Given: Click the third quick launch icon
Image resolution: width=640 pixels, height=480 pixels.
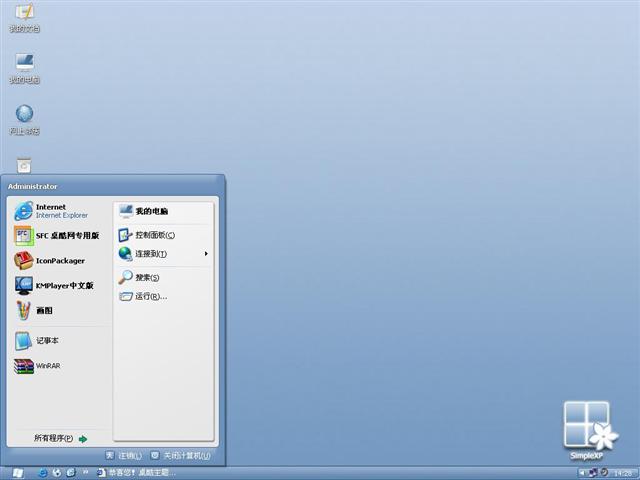Looking at the screenshot, I should point(71,473).
